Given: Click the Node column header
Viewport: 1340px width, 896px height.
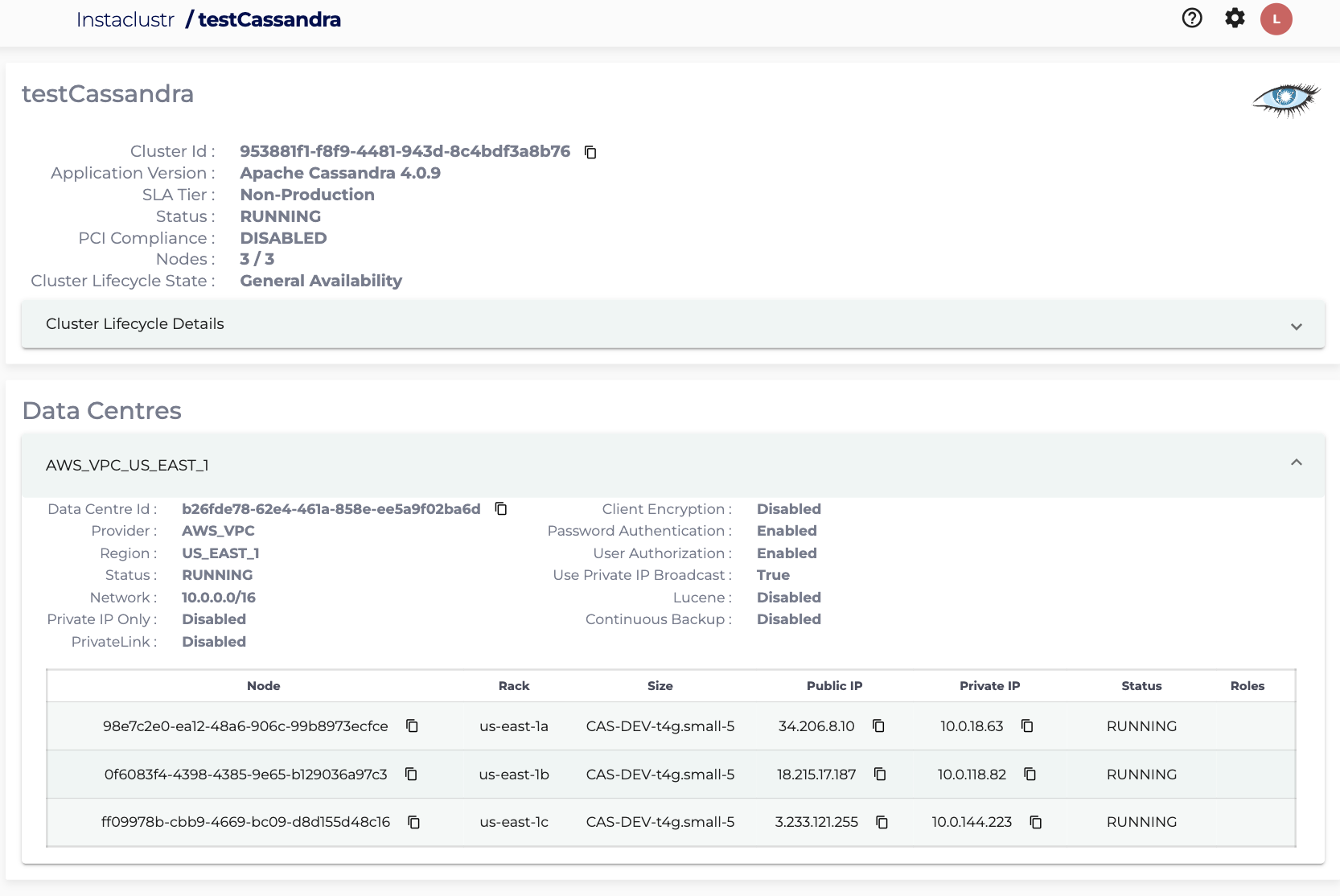Looking at the screenshot, I should pyautogui.click(x=263, y=686).
